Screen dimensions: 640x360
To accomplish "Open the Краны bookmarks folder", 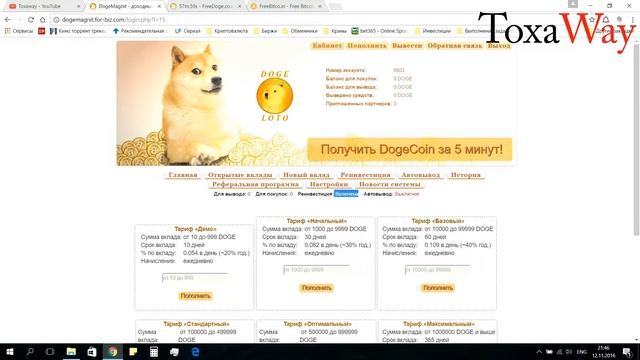I will click(x=335, y=31).
